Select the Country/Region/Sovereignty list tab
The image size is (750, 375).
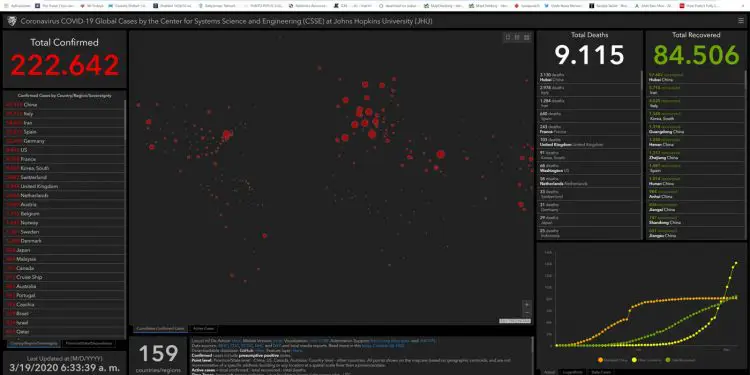[33, 343]
